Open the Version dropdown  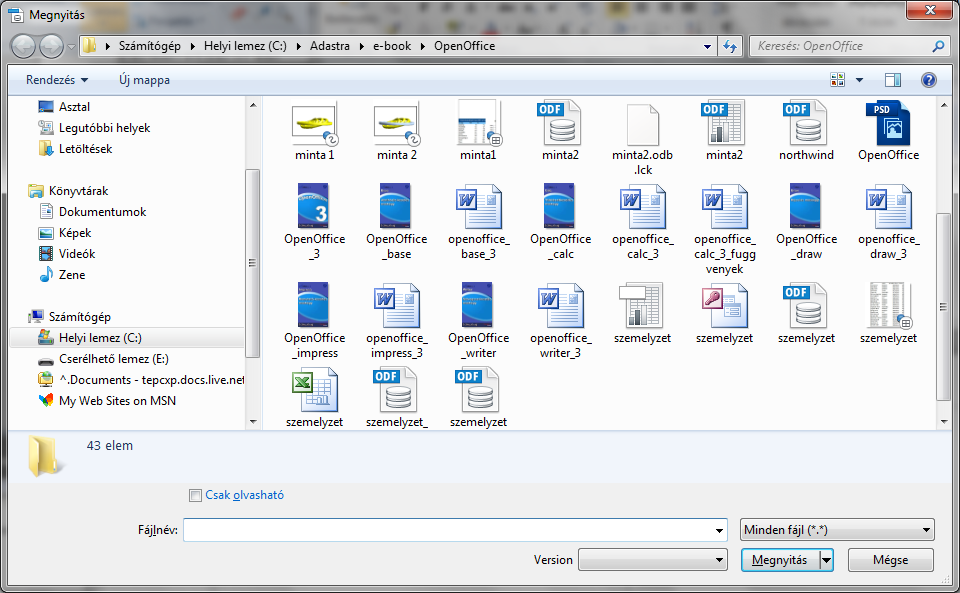click(x=653, y=559)
